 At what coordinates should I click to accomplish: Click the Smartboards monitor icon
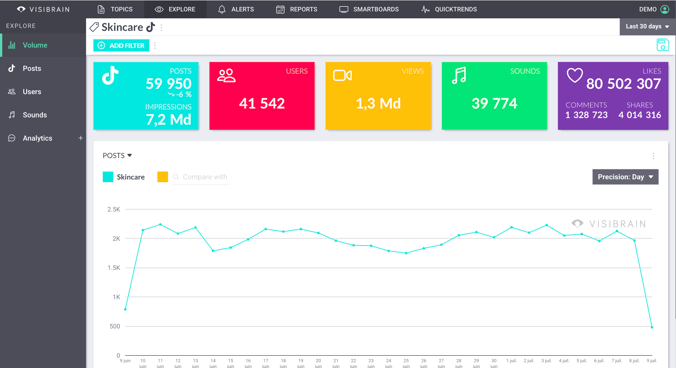pyautogui.click(x=344, y=9)
